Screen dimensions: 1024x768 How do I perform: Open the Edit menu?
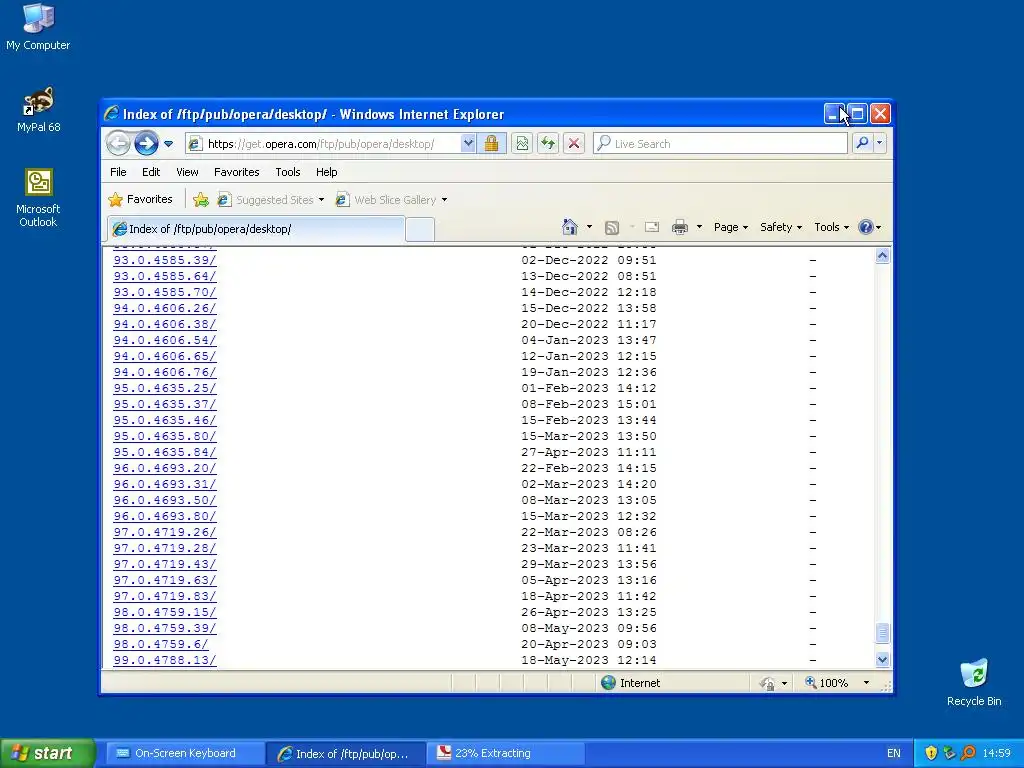(x=151, y=172)
